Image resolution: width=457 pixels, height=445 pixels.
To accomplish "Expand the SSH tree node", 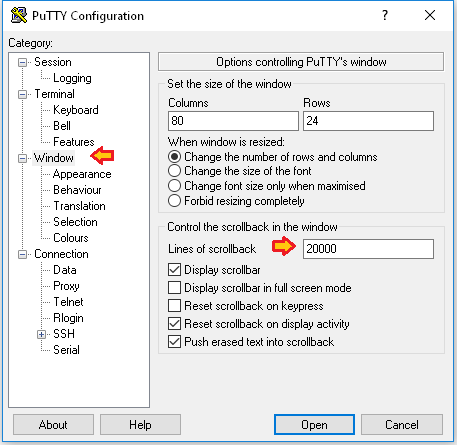I will tap(41, 334).
